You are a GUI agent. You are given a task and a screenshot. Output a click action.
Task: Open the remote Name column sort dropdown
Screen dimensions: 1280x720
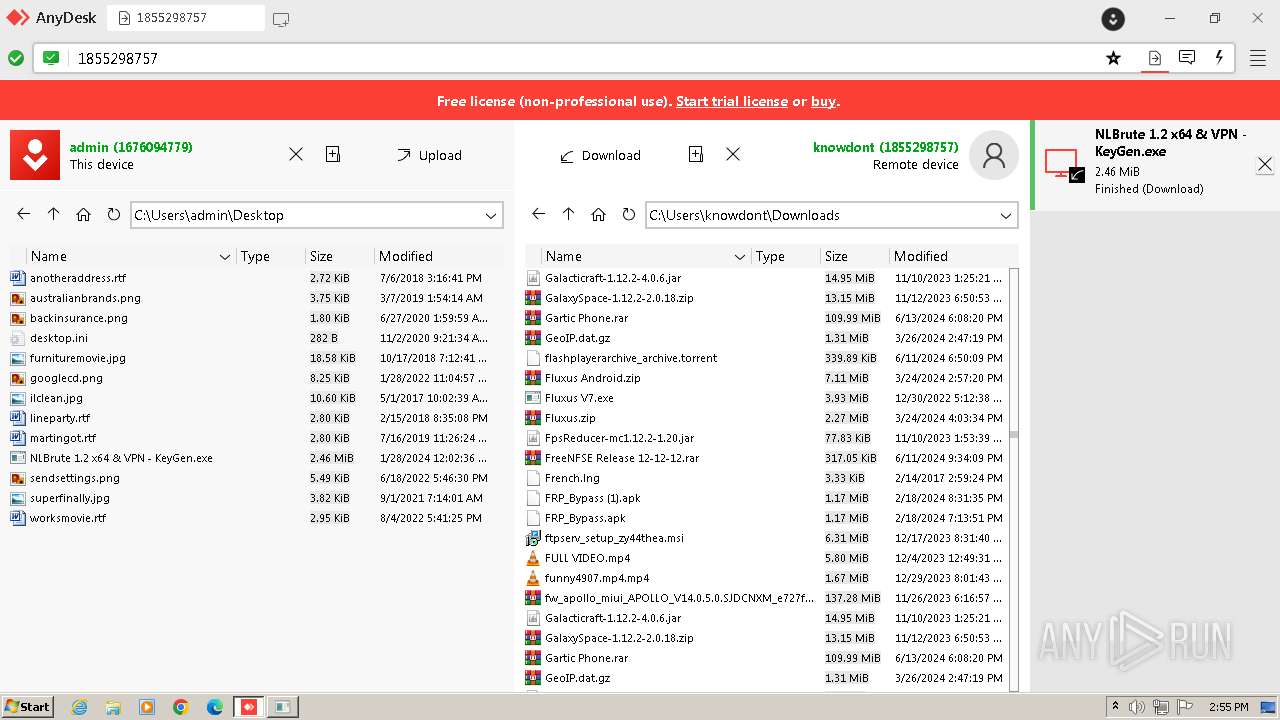pos(740,257)
